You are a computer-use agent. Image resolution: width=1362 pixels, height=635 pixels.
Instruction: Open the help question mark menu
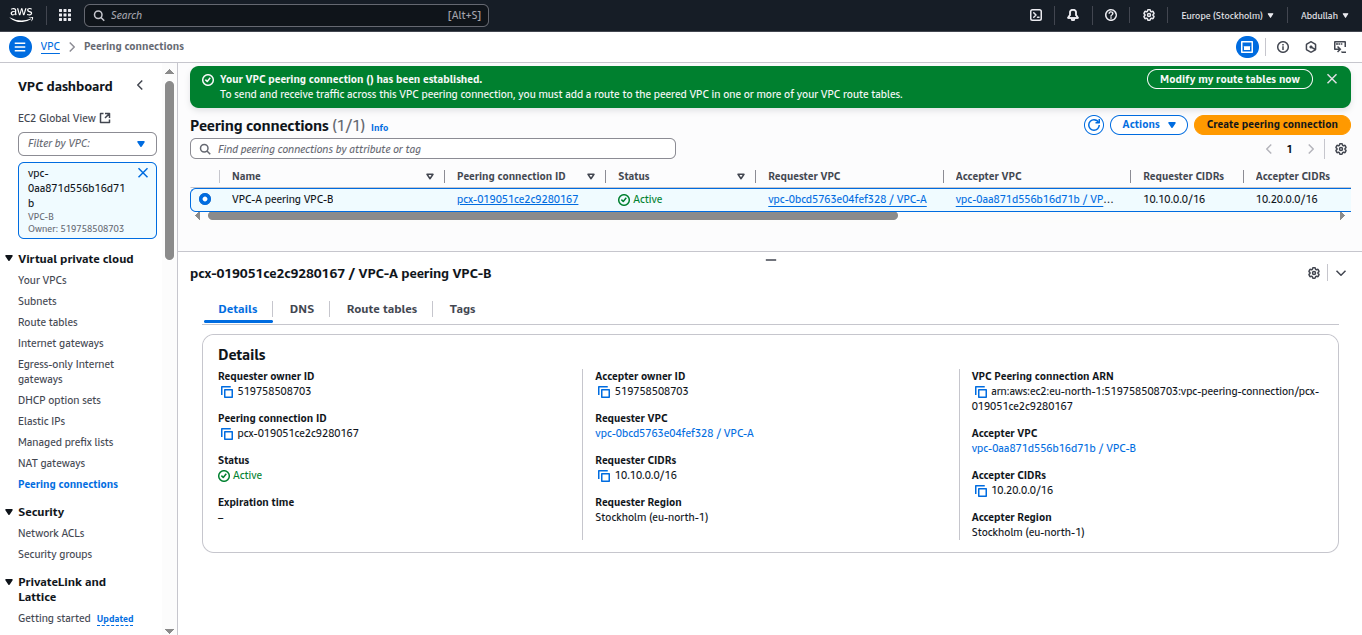(x=1111, y=15)
